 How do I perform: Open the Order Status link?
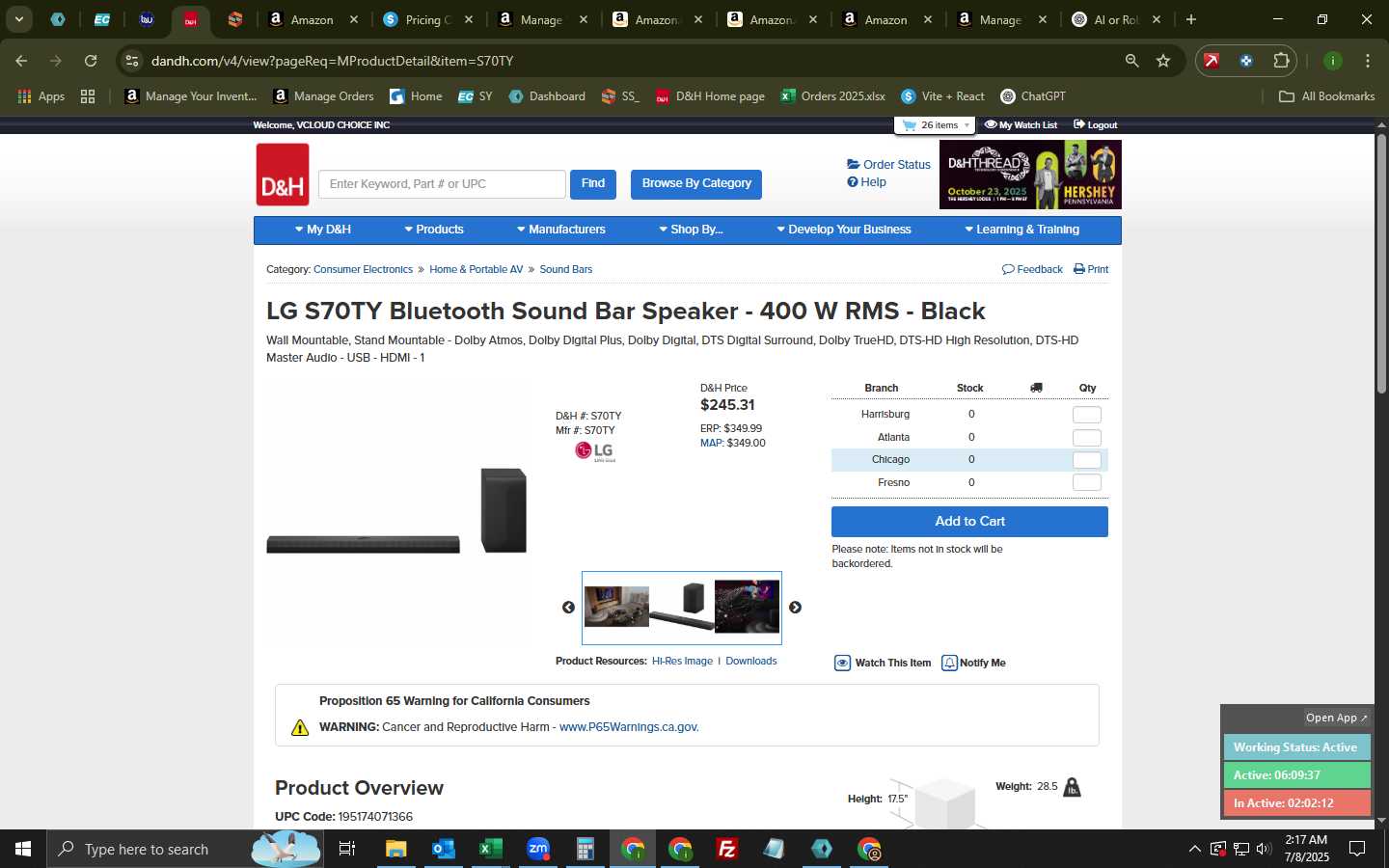pyautogui.click(x=888, y=165)
